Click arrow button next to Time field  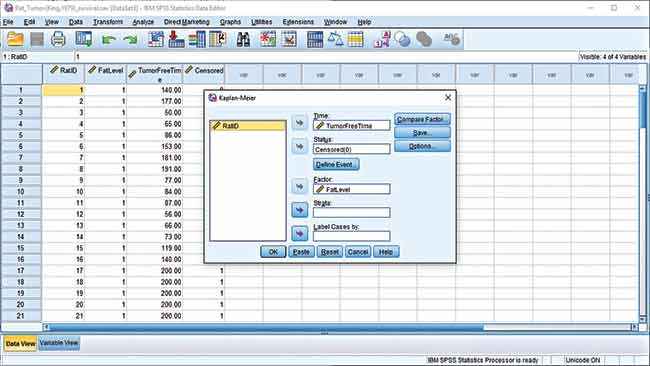(x=300, y=123)
